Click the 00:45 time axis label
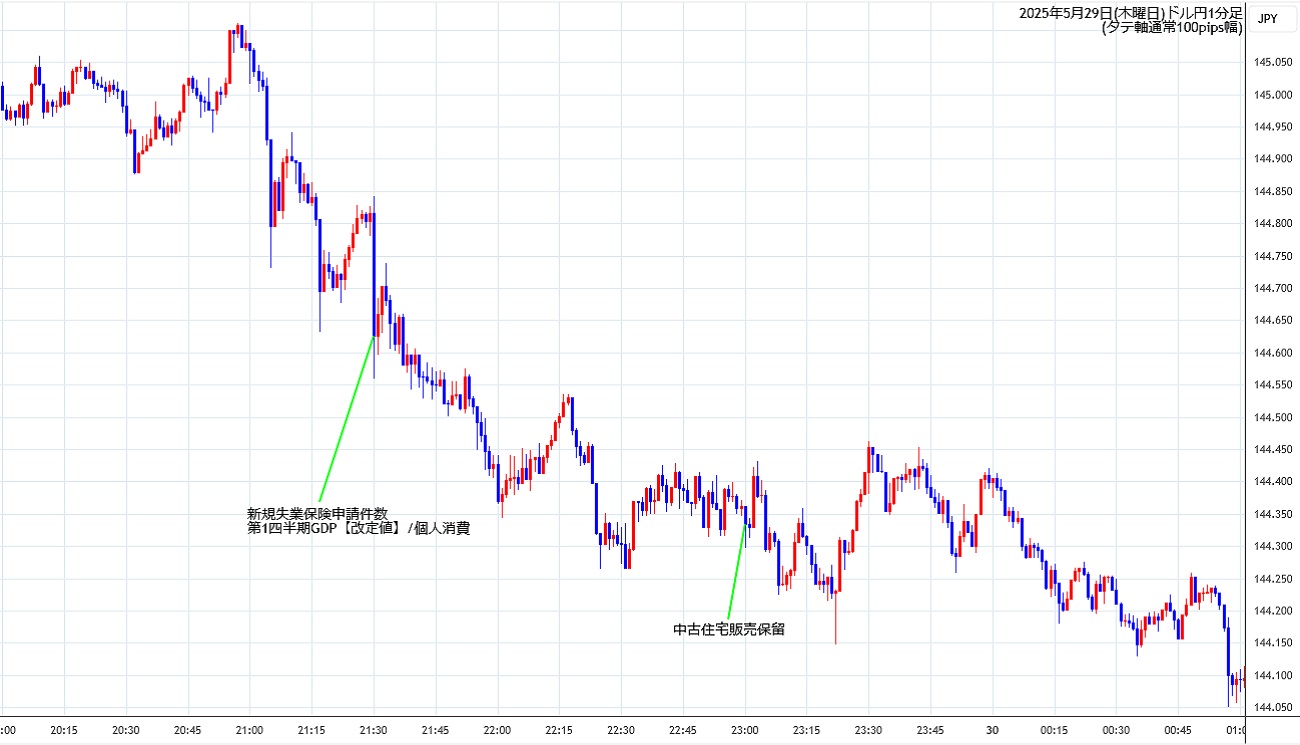Image resolution: width=1300 pixels, height=745 pixels. pos(1178,730)
